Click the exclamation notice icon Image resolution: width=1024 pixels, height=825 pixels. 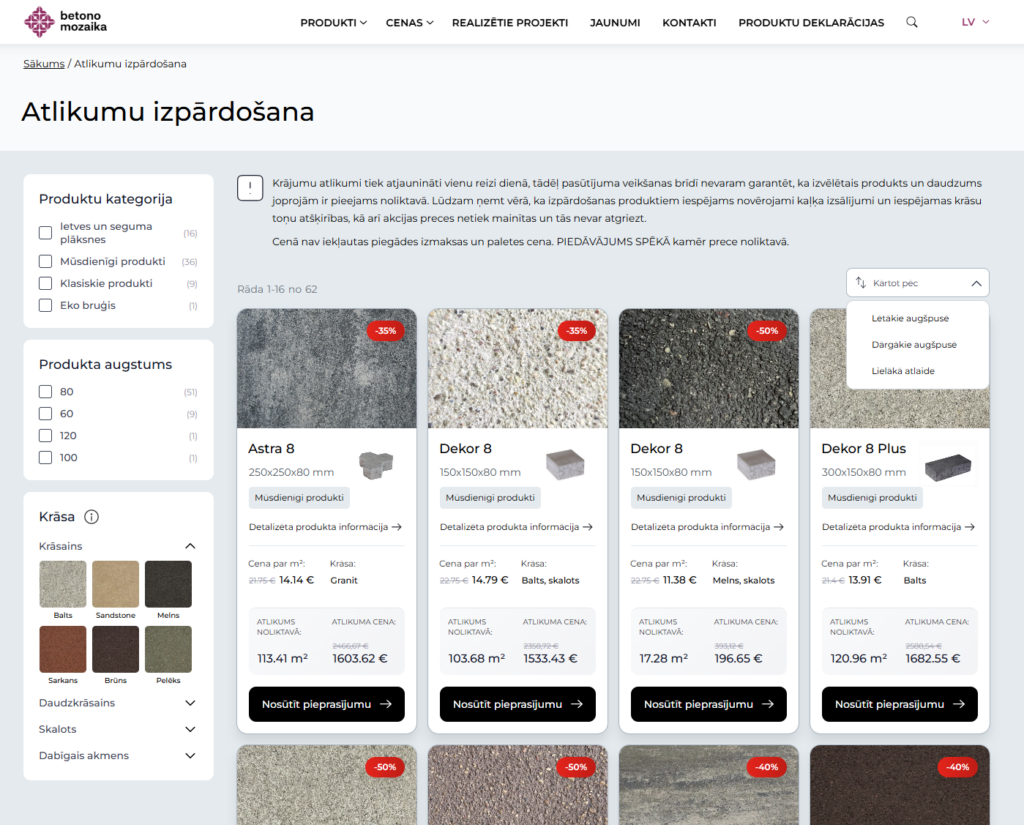[x=250, y=188]
